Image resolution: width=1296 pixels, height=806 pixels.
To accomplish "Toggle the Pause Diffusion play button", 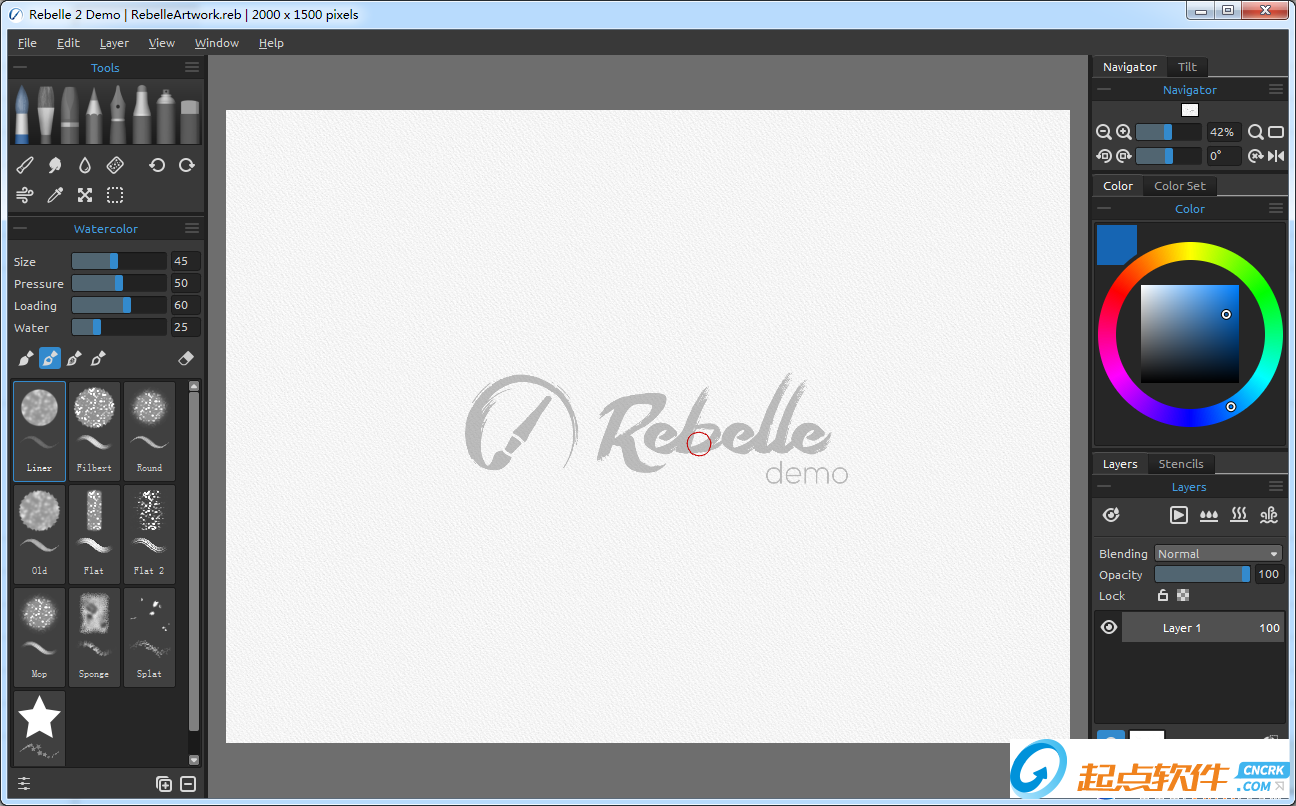I will 1179,515.
